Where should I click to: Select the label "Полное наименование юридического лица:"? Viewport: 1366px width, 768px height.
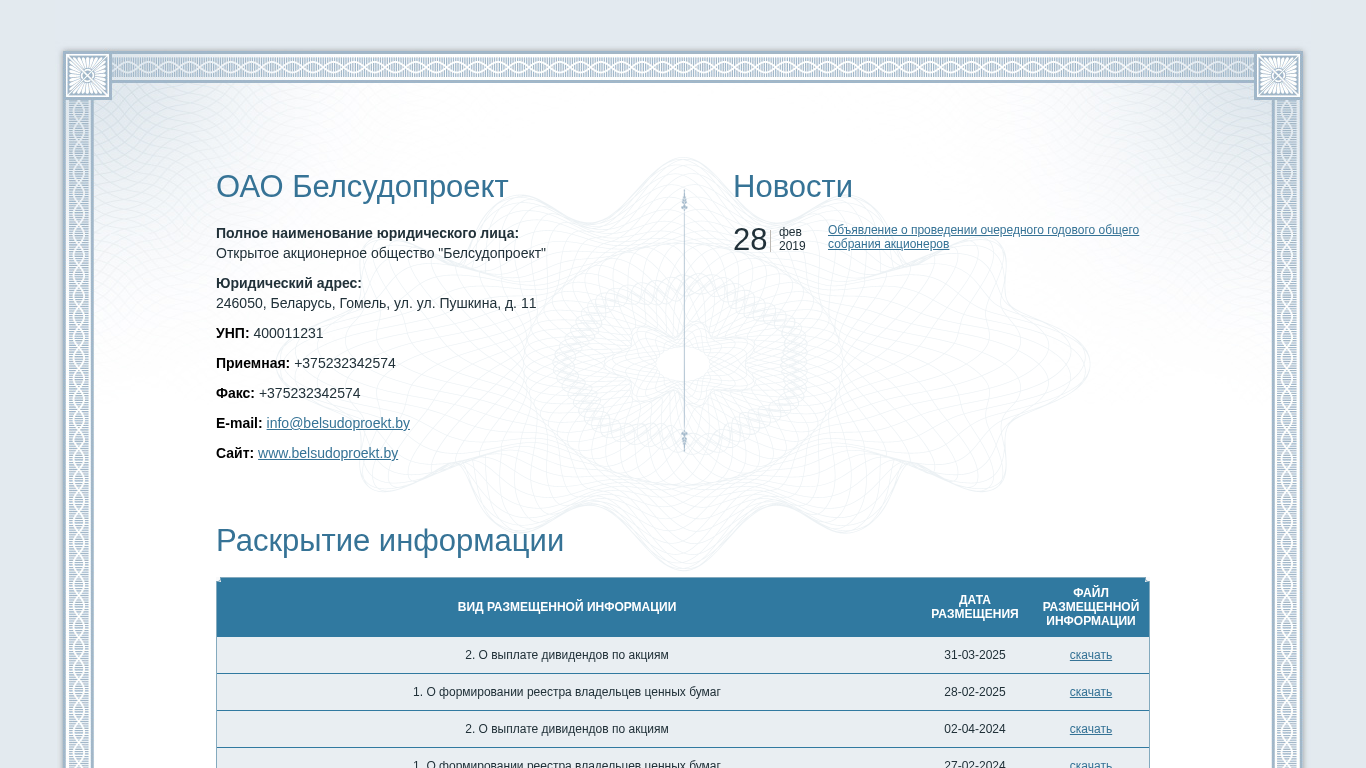367,233
